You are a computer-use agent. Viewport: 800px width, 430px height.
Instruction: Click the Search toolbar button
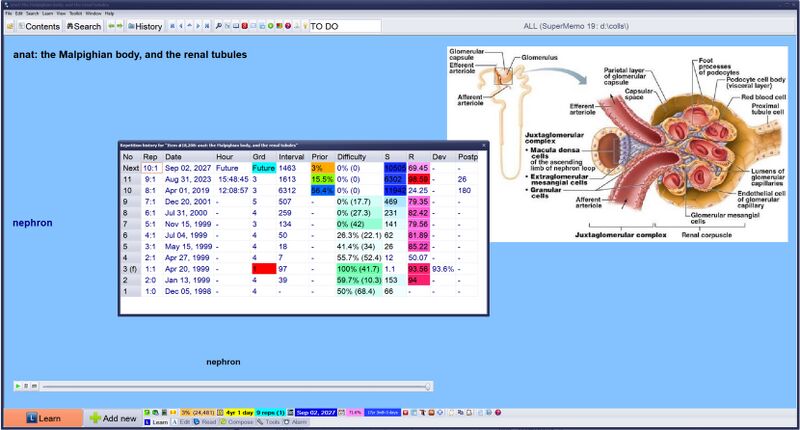(x=84, y=26)
